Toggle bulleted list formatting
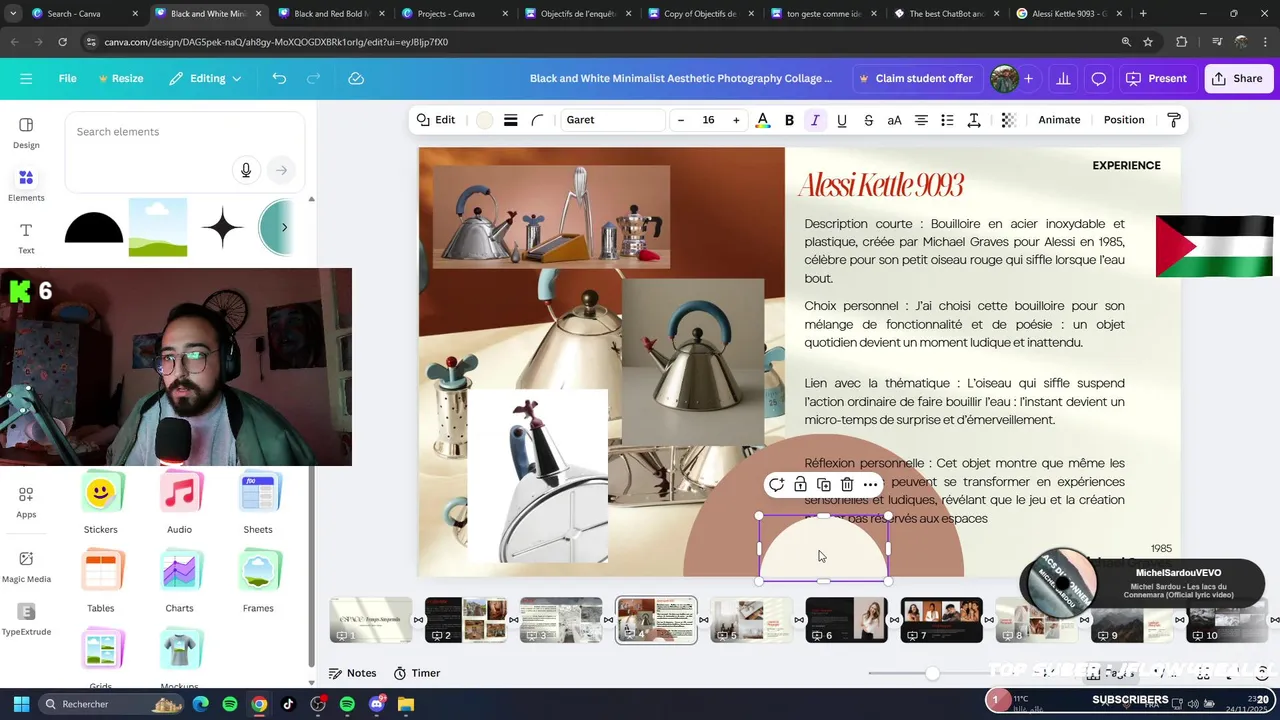1280x720 pixels. click(x=947, y=120)
